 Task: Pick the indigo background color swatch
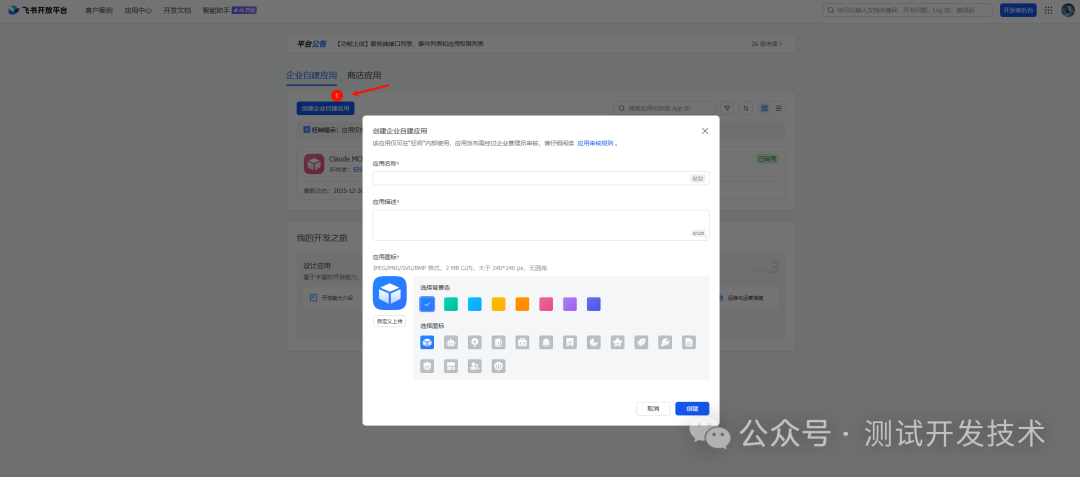(x=594, y=304)
